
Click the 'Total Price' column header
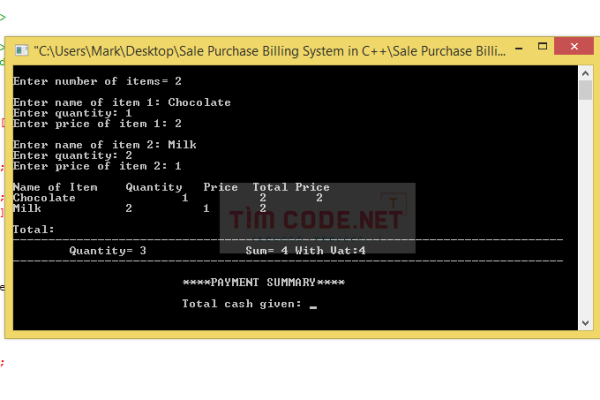point(291,187)
